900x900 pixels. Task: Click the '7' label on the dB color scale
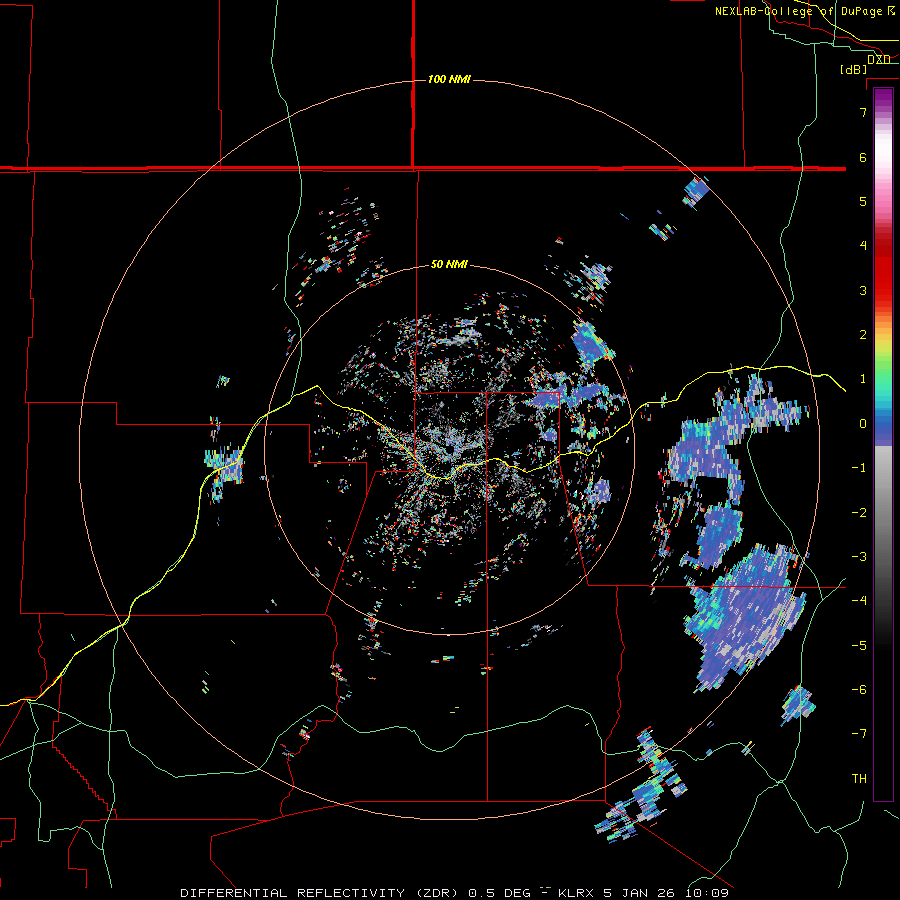[863, 112]
